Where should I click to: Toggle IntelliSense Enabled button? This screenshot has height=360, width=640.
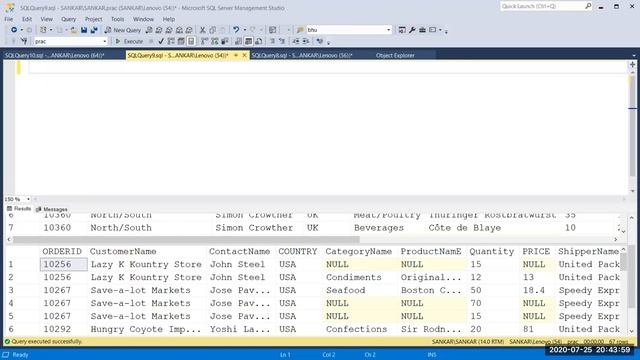[191, 41]
